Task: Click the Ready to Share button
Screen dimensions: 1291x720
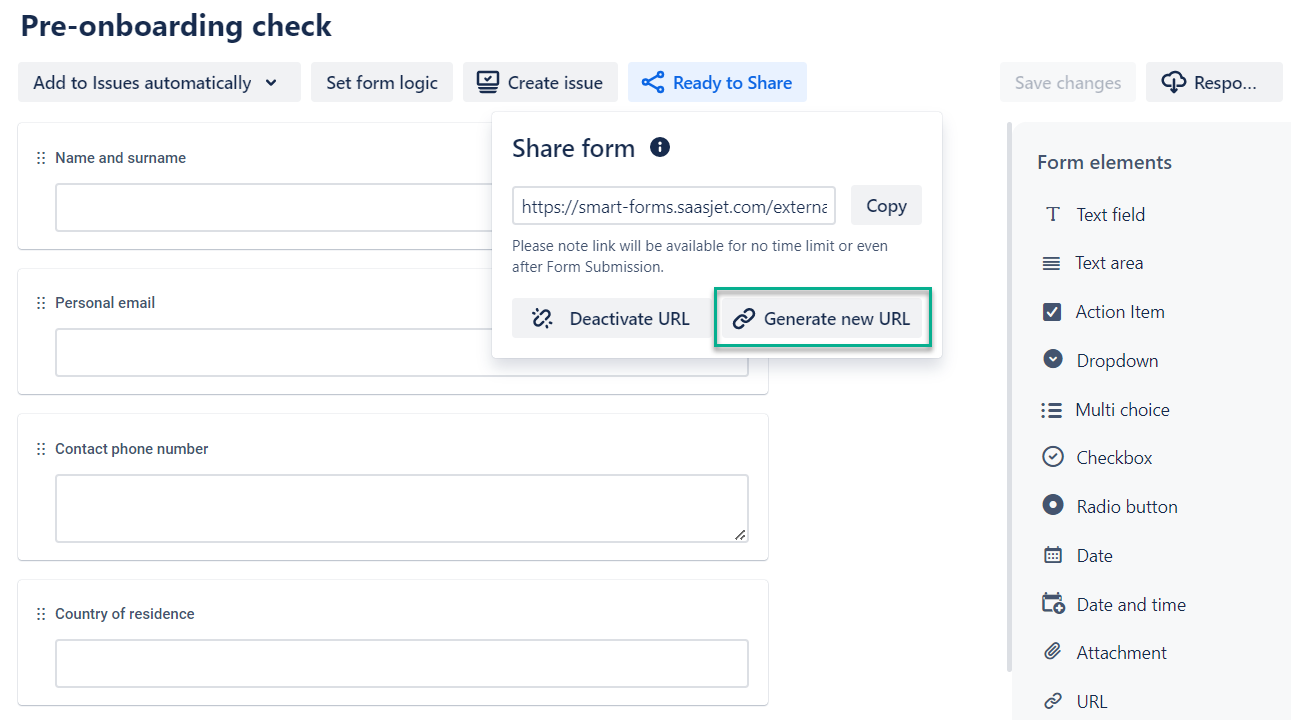Action: coord(717,83)
